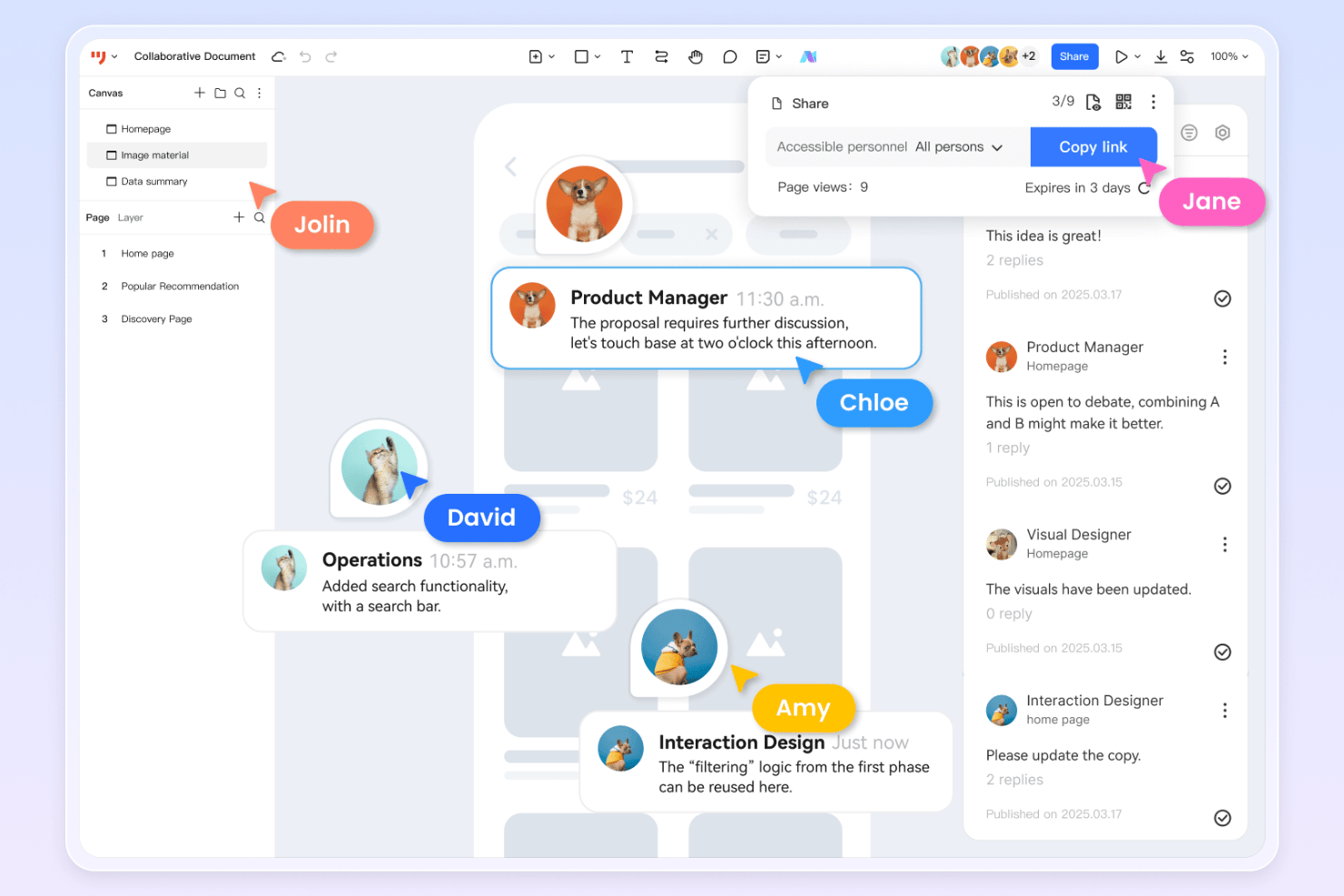The height and width of the screenshot is (896, 1344).
Task: Select the Text tool
Action: coord(627,56)
